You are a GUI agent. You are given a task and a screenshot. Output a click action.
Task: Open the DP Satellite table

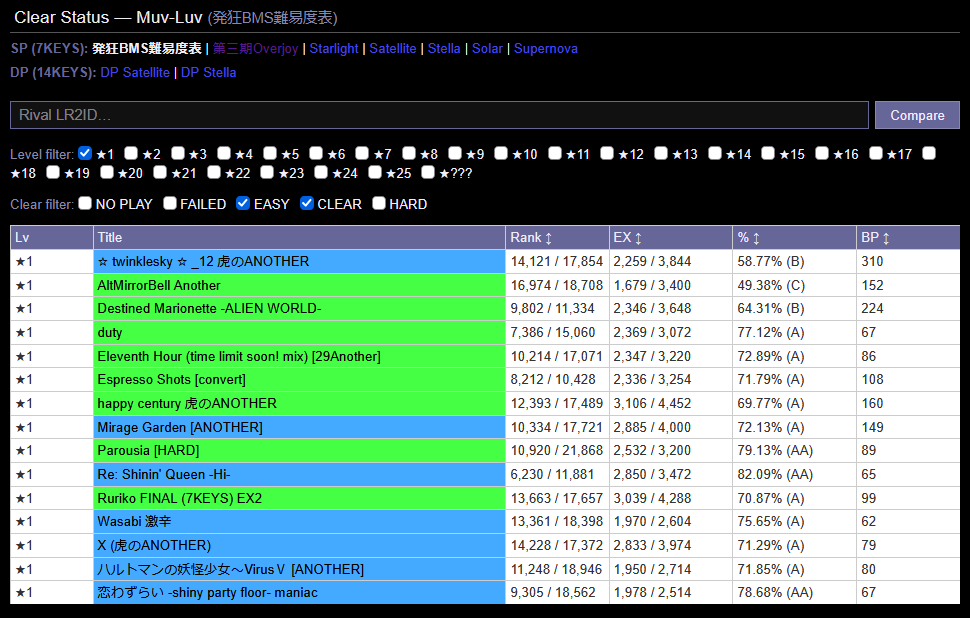pyautogui.click(x=135, y=72)
